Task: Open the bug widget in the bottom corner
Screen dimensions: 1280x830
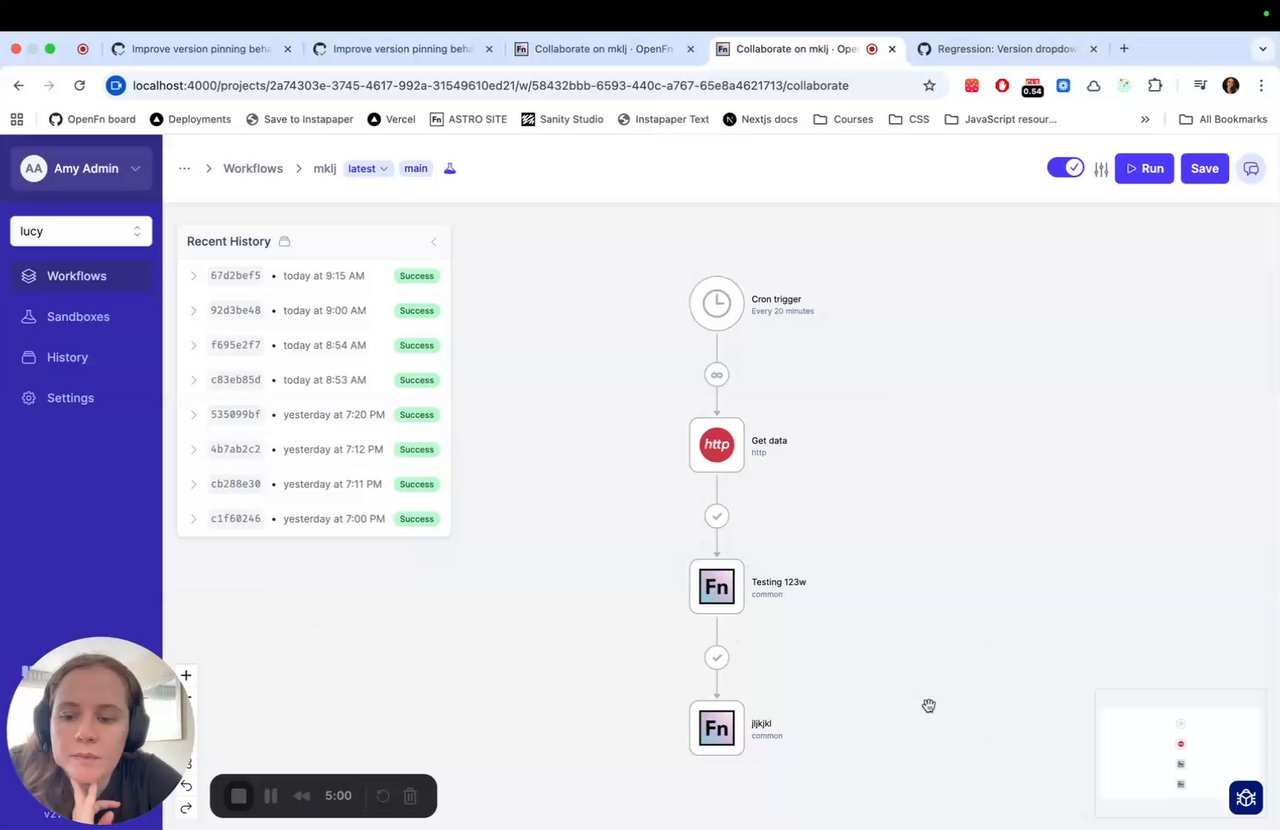Action: 1246,797
